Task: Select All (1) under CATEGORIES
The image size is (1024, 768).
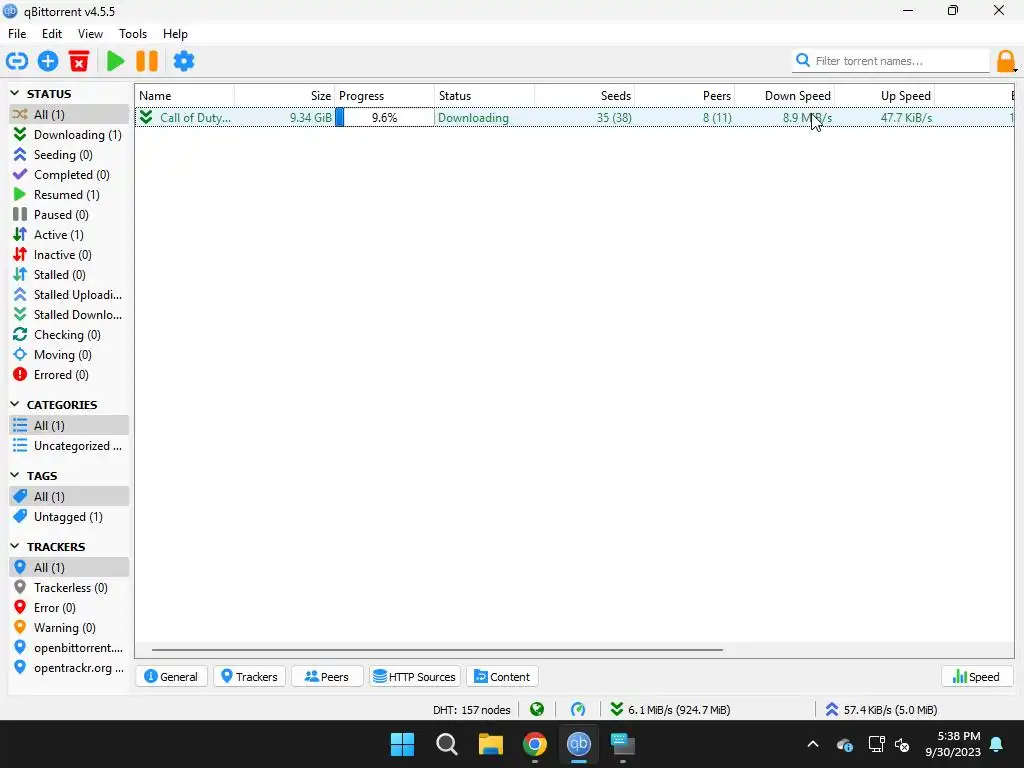Action: pyautogui.click(x=69, y=426)
